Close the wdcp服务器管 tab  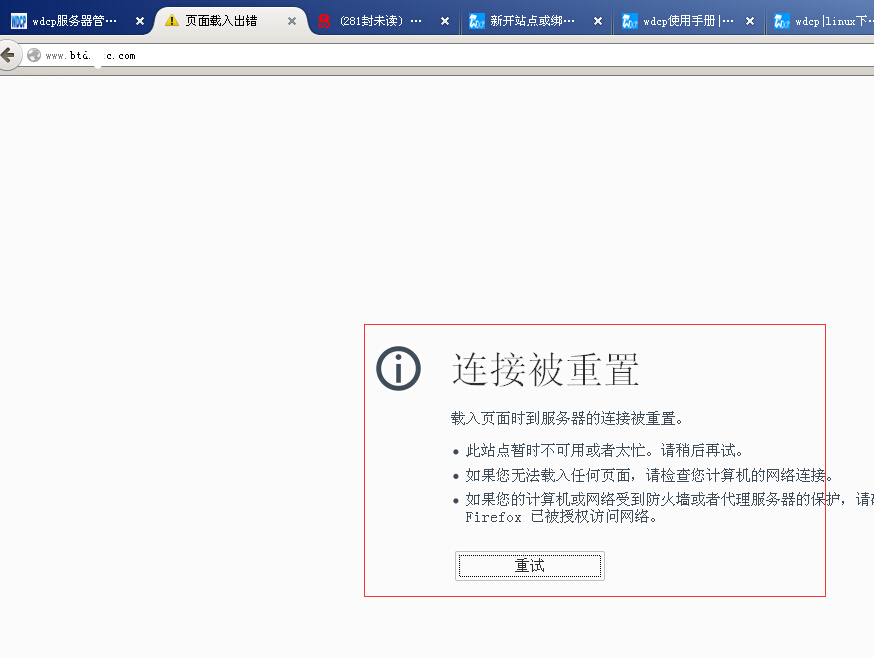pyautogui.click(x=139, y=21)
